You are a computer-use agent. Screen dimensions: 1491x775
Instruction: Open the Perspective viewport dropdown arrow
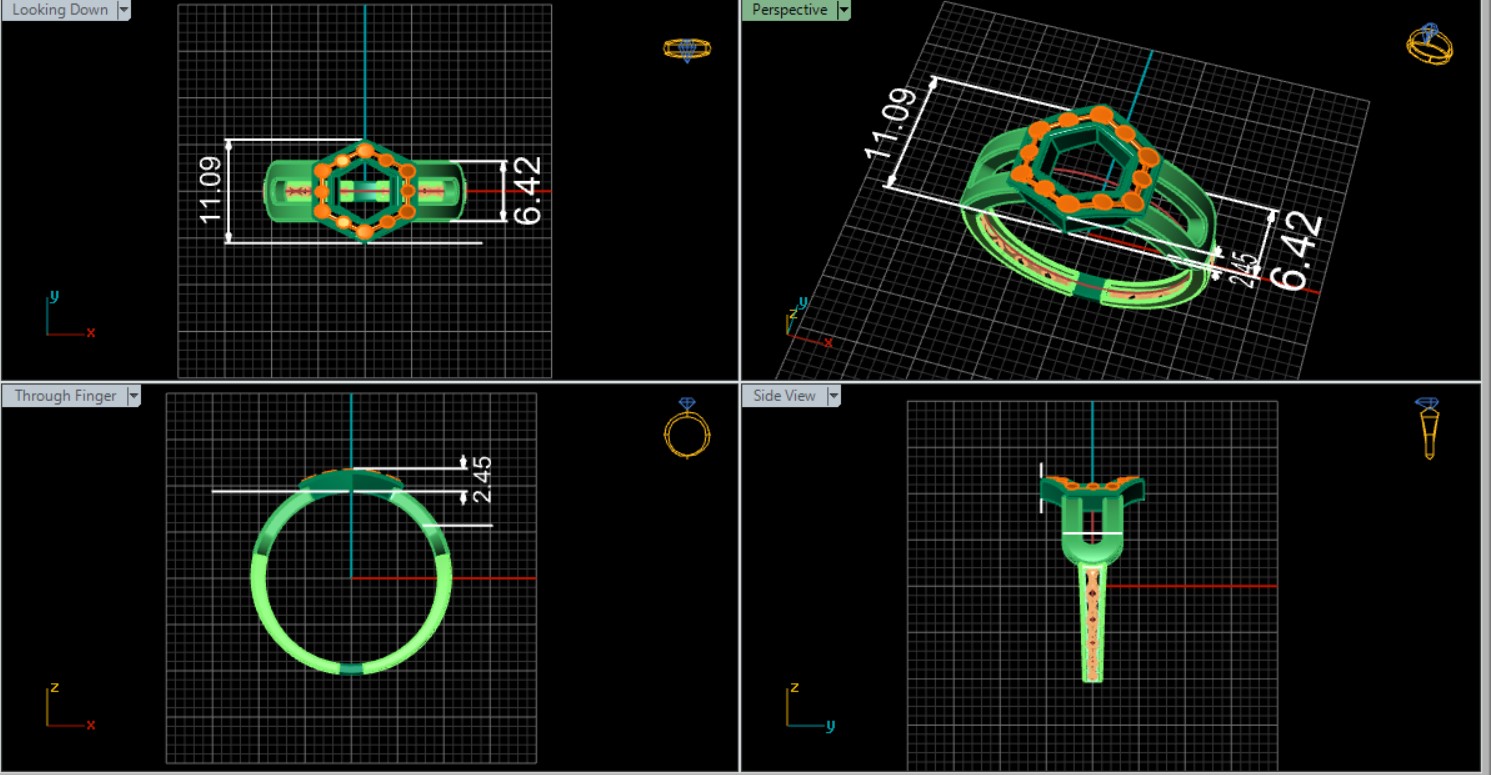pyautogui.click(x=844, y=10)
